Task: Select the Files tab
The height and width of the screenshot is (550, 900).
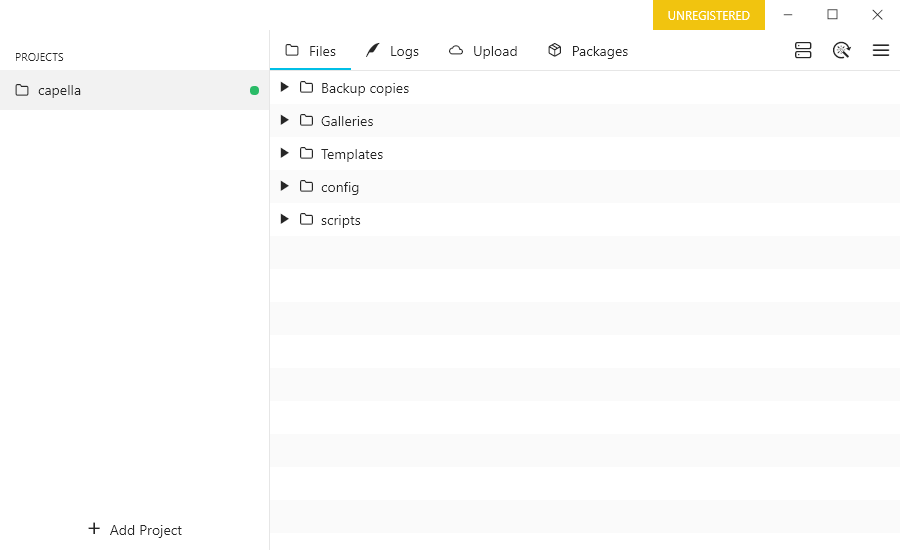Action: (x=310, y=51)
